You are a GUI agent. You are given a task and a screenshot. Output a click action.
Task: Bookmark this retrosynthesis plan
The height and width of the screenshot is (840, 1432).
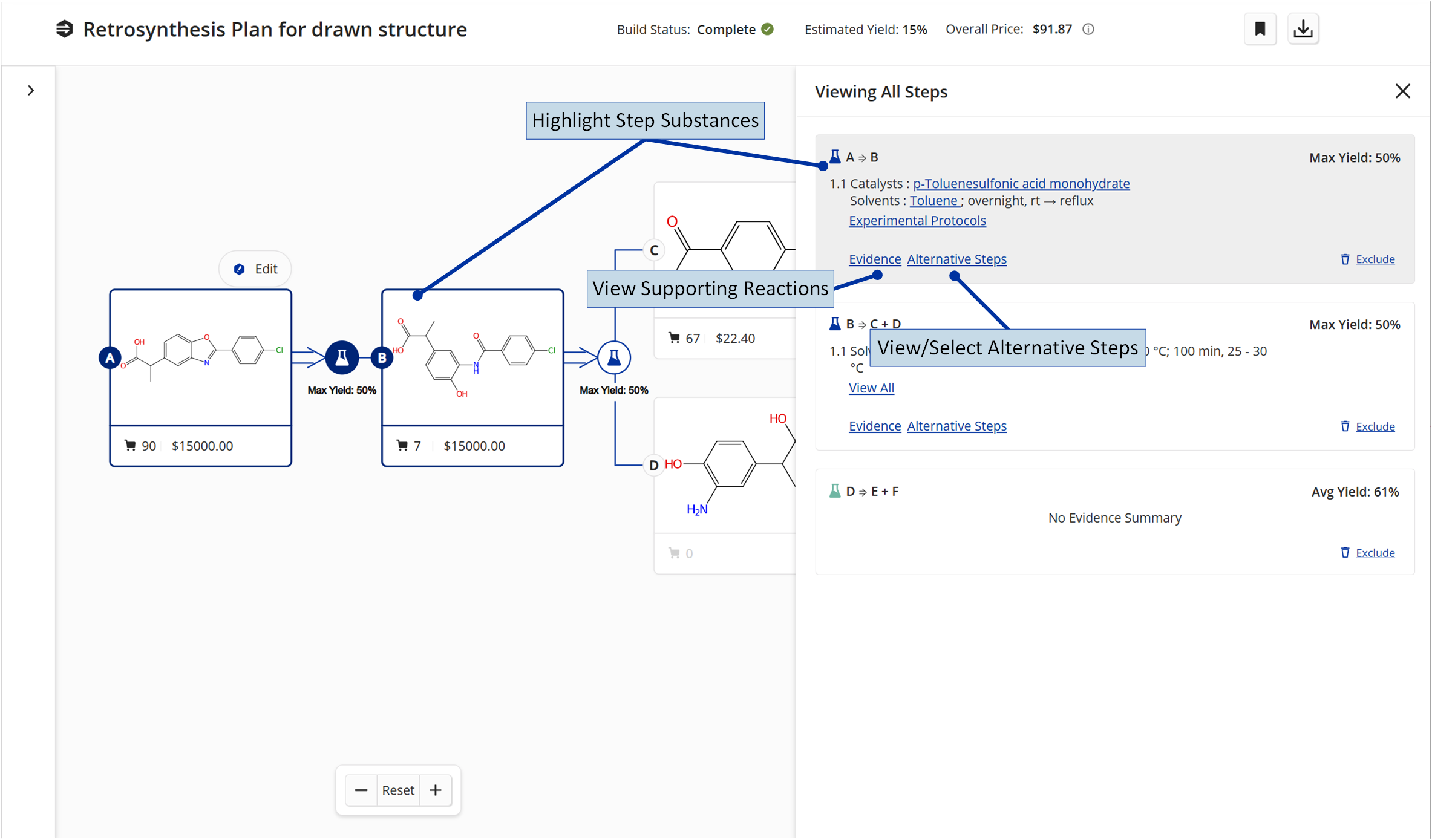pyautogui.click(x=1260, y=29)
